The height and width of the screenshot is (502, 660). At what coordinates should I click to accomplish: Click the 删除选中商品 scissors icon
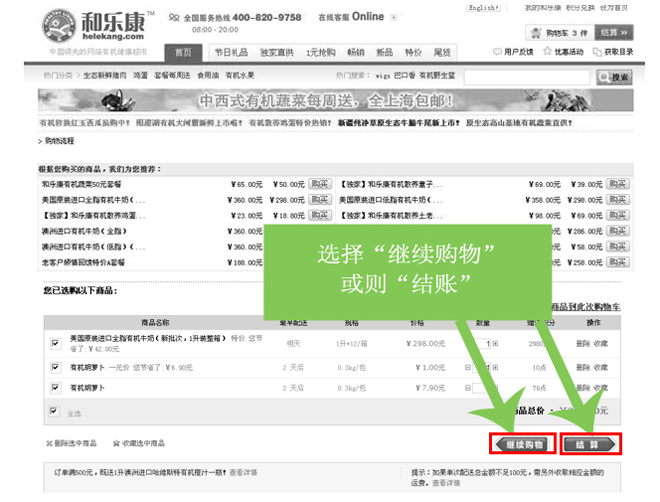49,443
